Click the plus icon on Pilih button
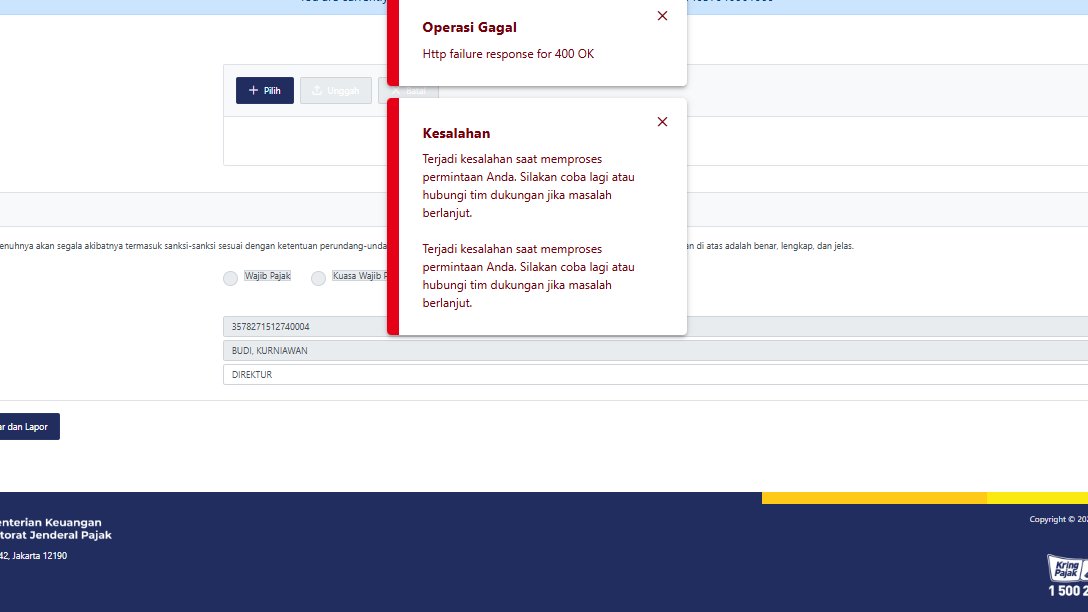1088x612 pixels. (253, 90)
